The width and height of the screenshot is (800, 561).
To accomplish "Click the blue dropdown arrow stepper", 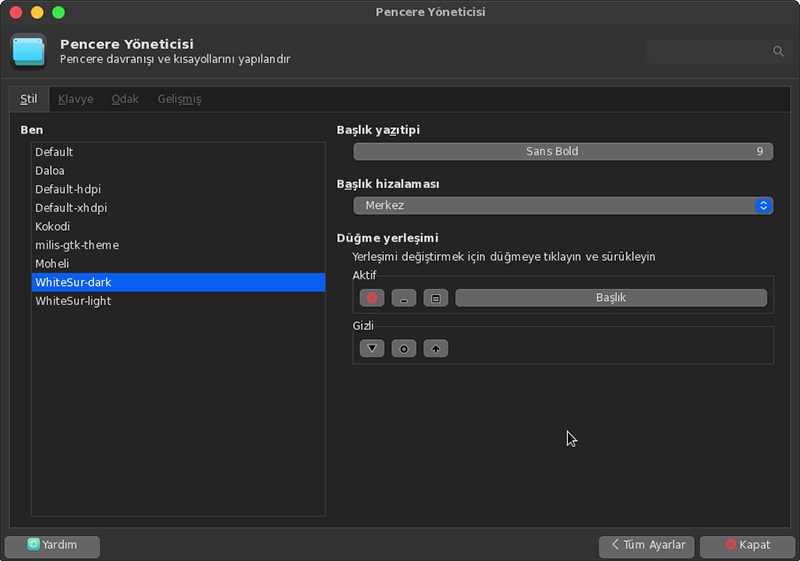I will tap(763, 206).
